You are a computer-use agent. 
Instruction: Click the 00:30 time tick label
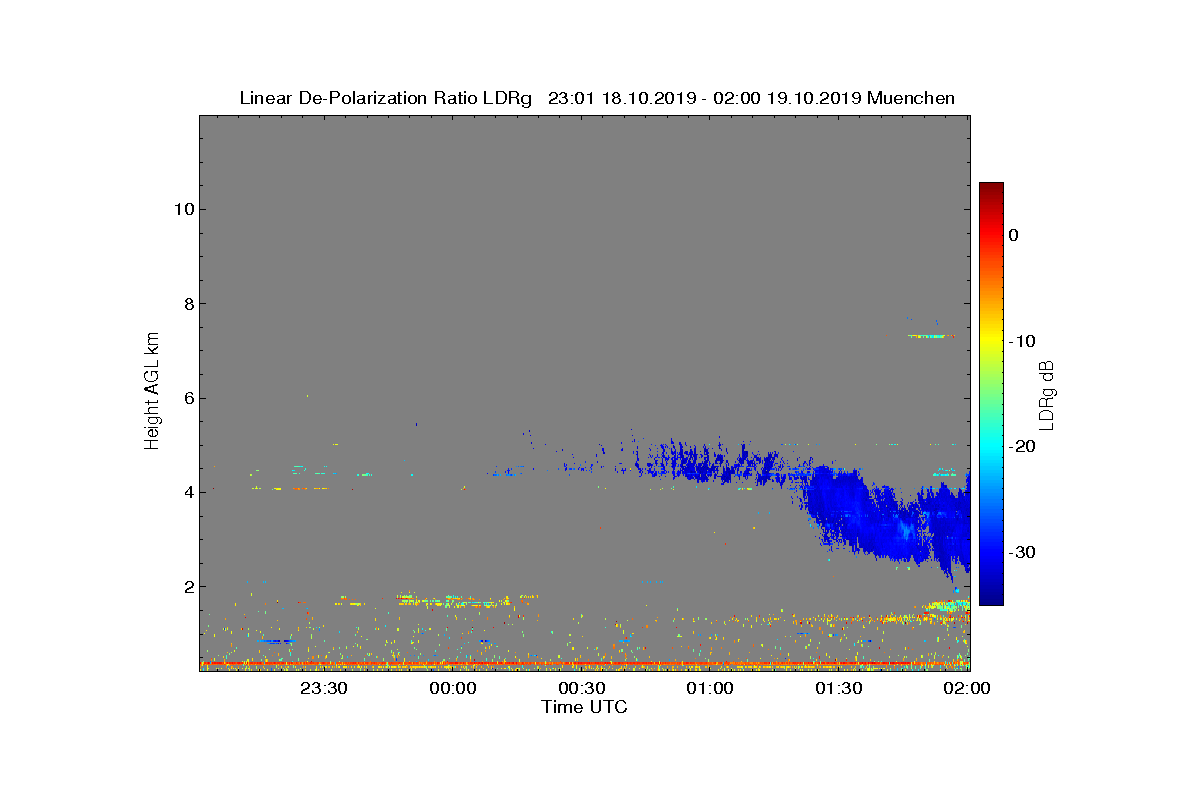(581, 688)
